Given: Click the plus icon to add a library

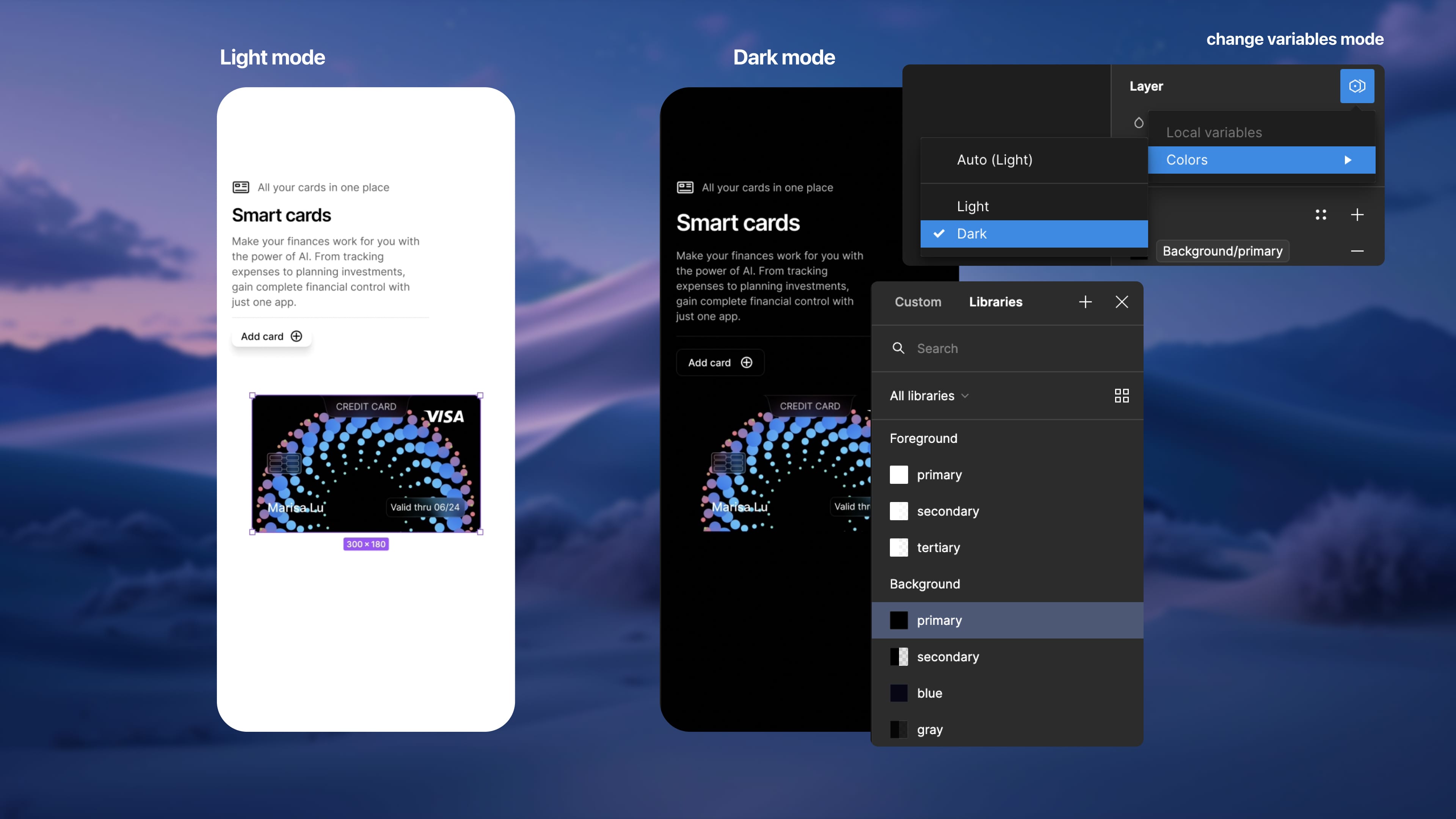Looking at the screenshot, I should point(1085,302).
